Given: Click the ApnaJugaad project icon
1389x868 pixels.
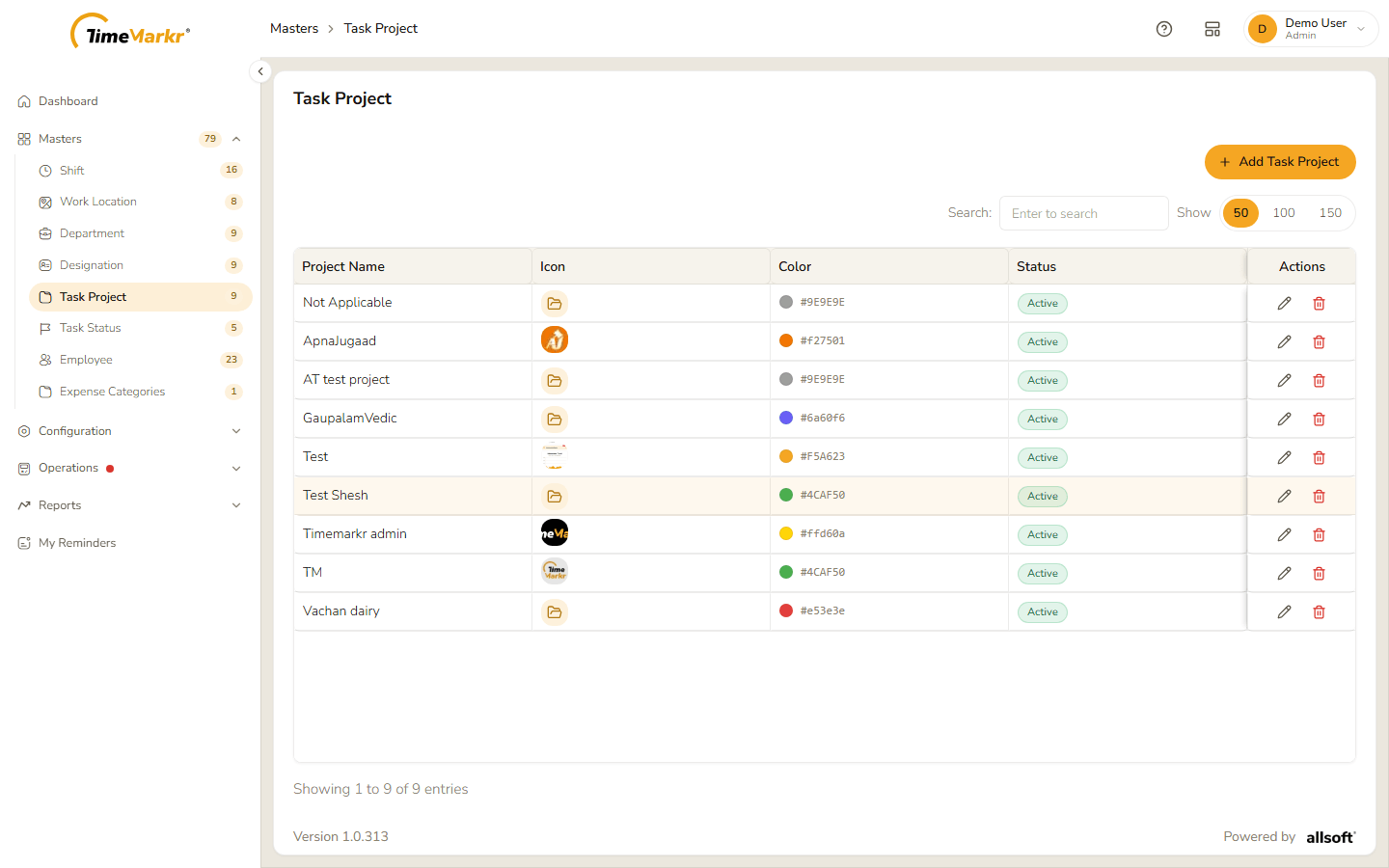Looking at the screenshot, I should [x=555, y=339].
